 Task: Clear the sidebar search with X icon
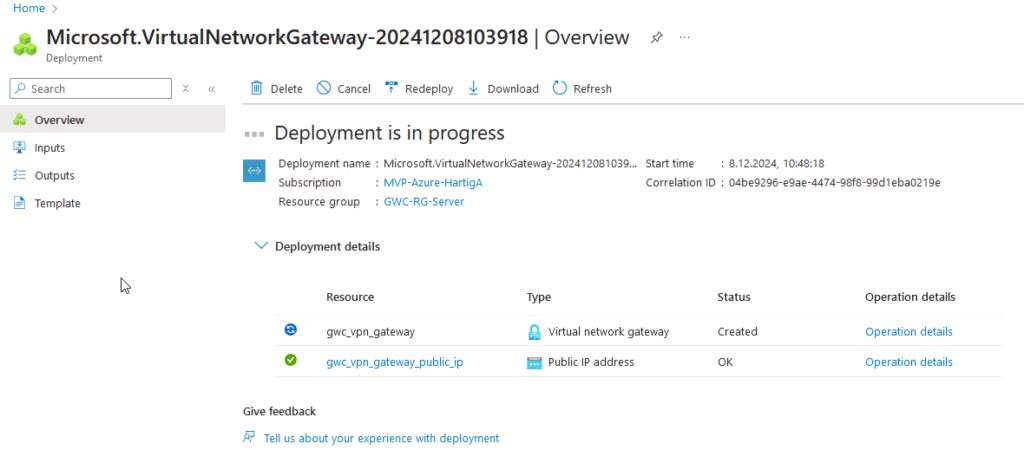185,89
